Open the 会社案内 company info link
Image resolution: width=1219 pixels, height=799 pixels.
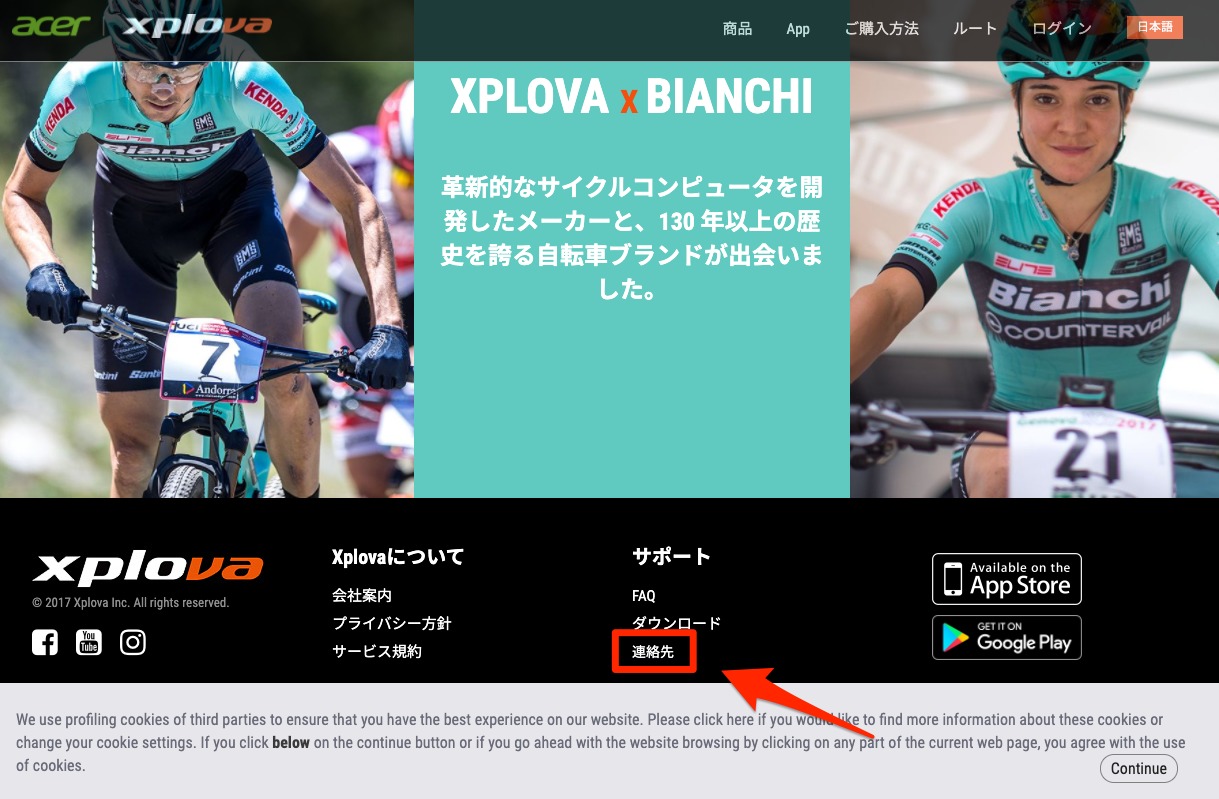(x=362, y=596)
